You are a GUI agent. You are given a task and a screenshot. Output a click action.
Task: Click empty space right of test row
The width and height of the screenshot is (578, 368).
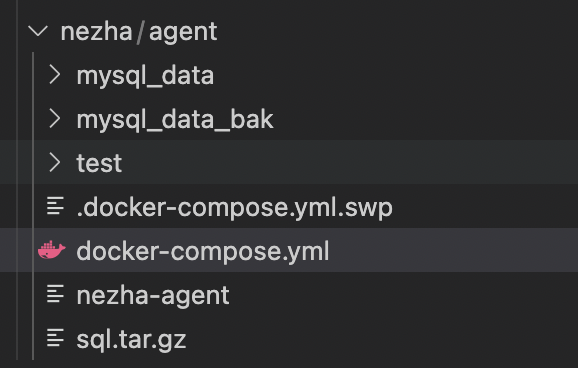click(x=350, y=163)
